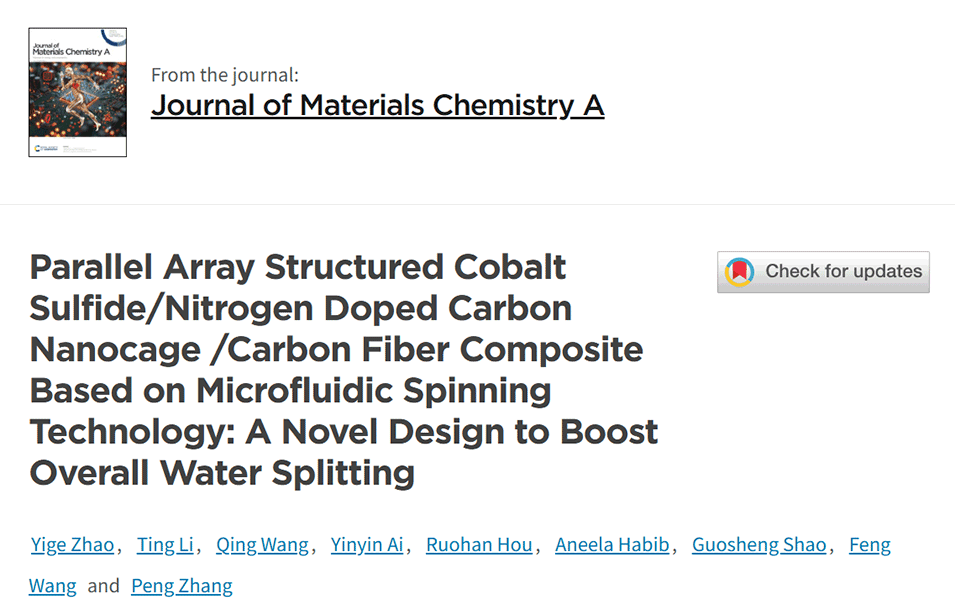Click the Royal Society of Chemistry logo on cover
This screenshot has height=615, width=955.
click(42, 148)
